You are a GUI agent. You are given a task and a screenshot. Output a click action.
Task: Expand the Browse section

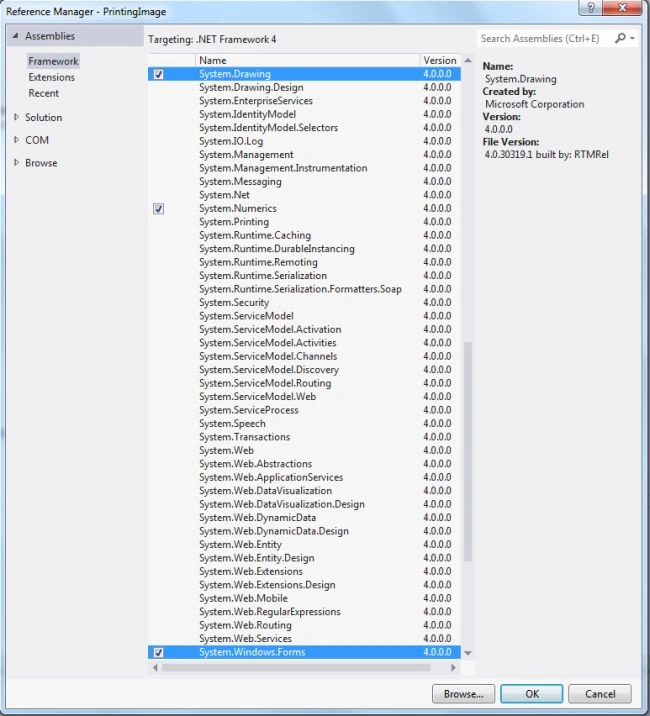[16, 163]
